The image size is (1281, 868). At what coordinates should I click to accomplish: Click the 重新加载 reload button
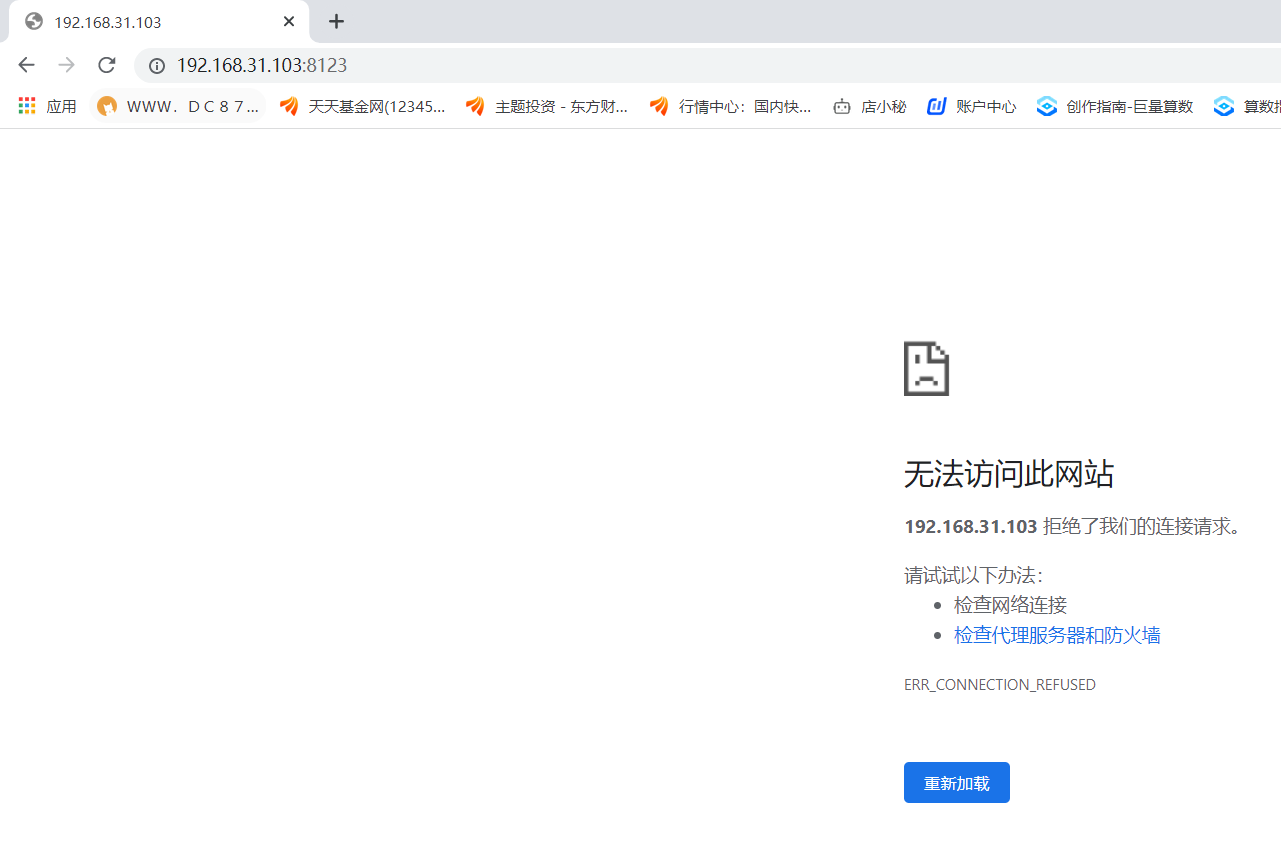pyautogui.click(x=957, y=782)
